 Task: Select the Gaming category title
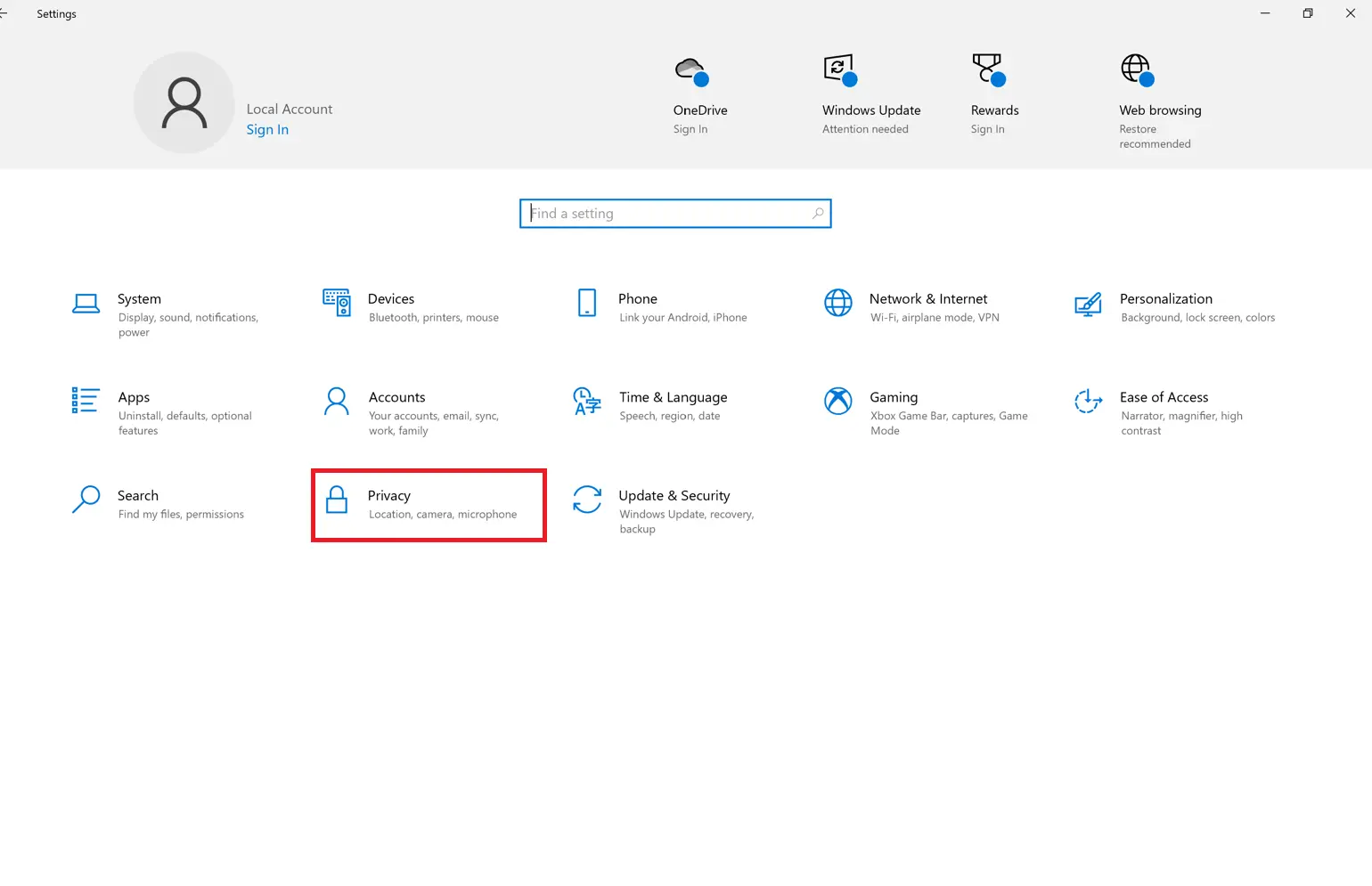pos(894,398)
